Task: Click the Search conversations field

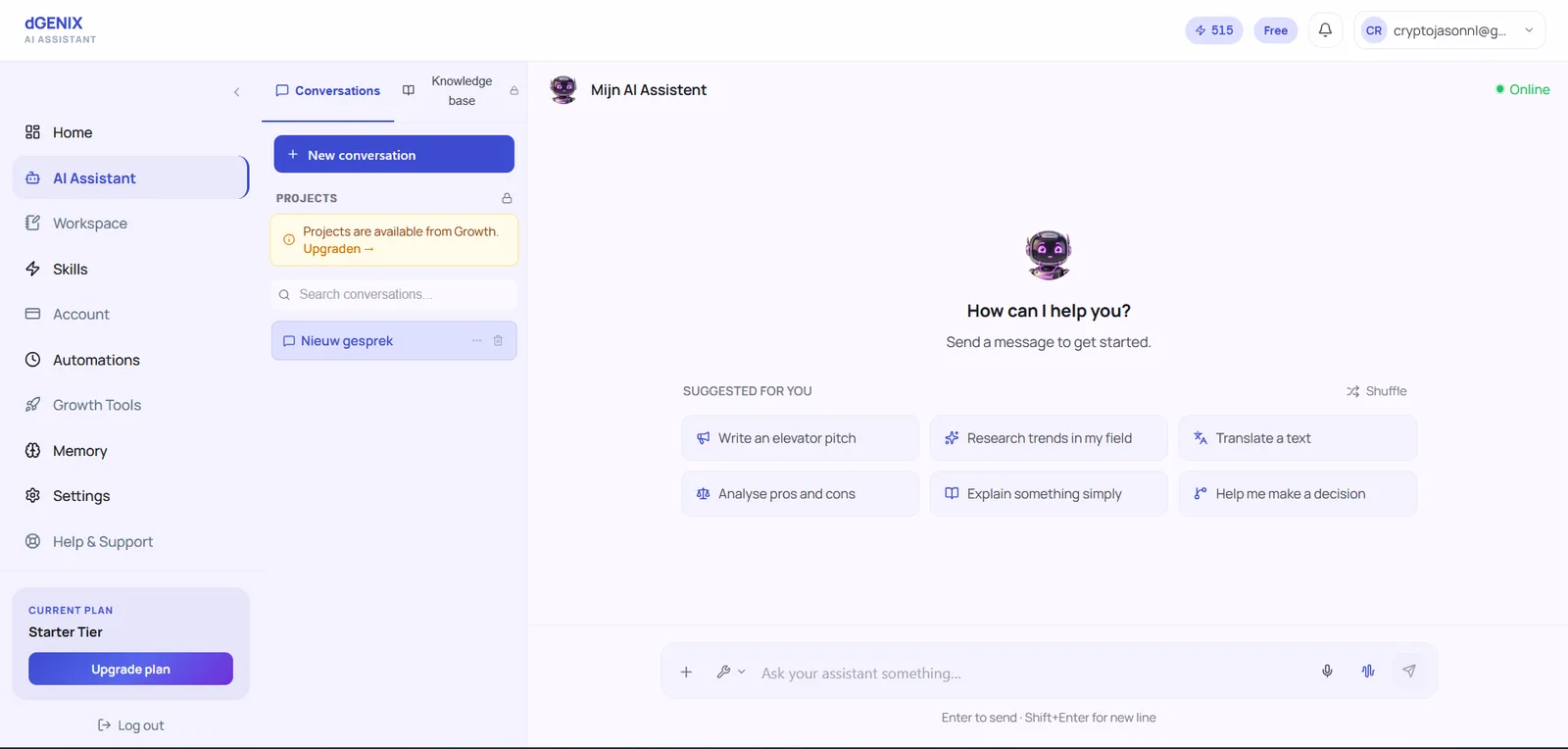Action: click(x=394, y=294)
